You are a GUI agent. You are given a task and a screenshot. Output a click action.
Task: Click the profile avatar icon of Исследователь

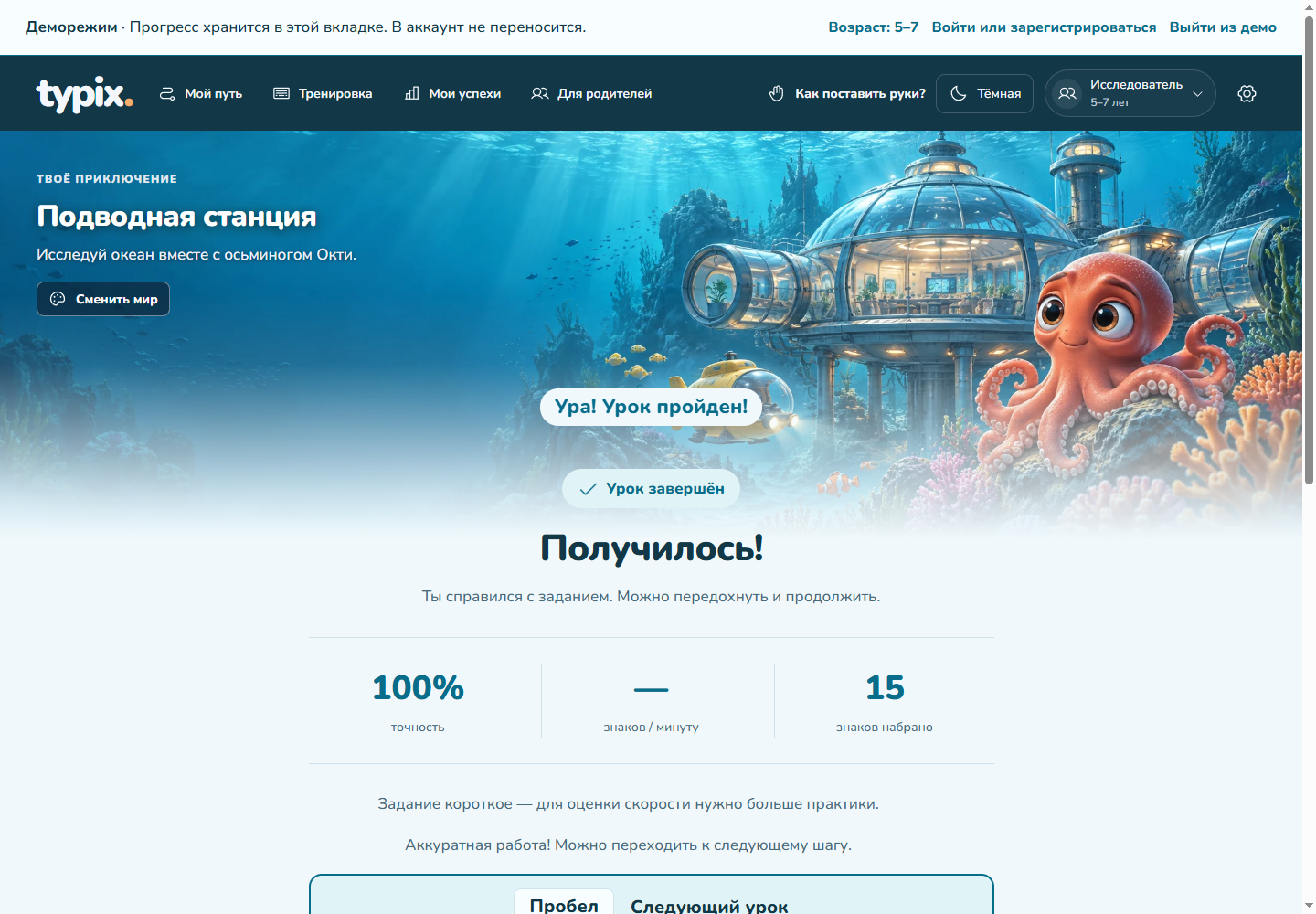click(x=1067, y=93)
